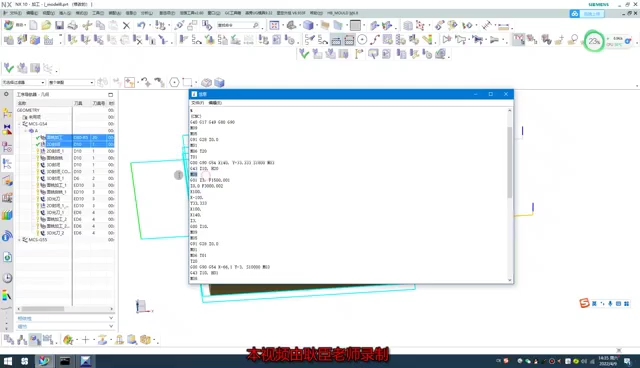Click the Windows Start button
Viewport: 640px width, 368px height.
[x=8, y=361]
